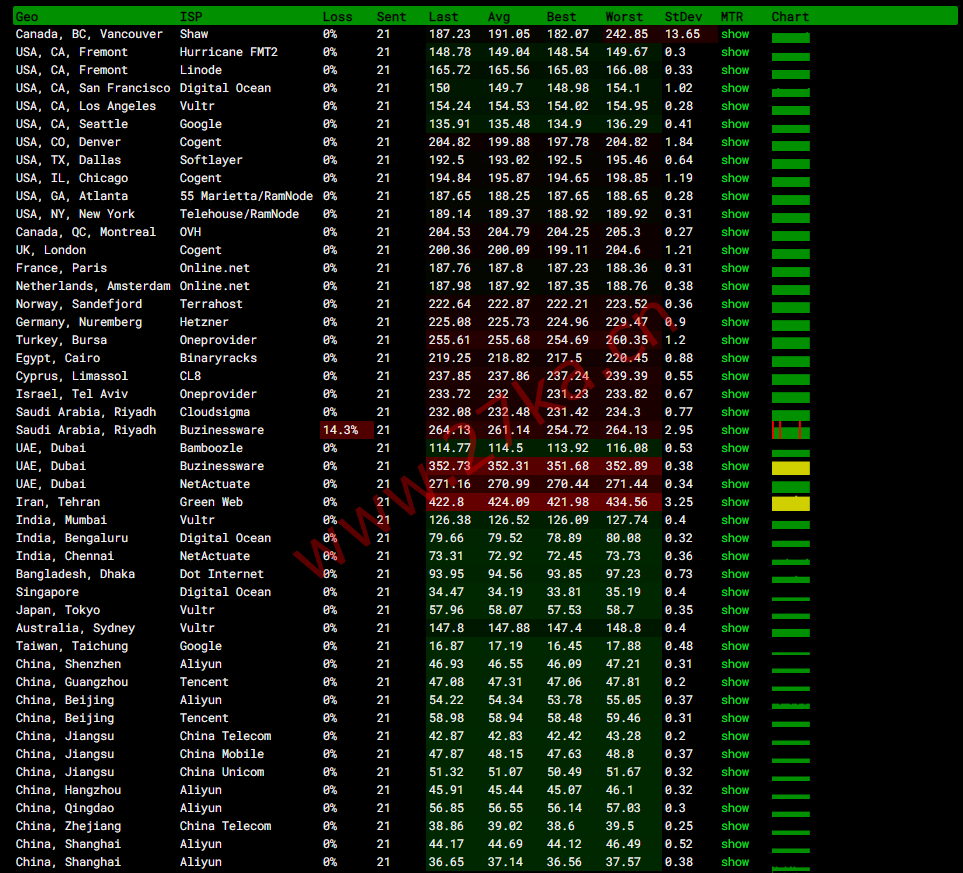Select 'China Unicom' ISP cell
Viewport: 963px width, 873px height.
(x=221, y=772)
